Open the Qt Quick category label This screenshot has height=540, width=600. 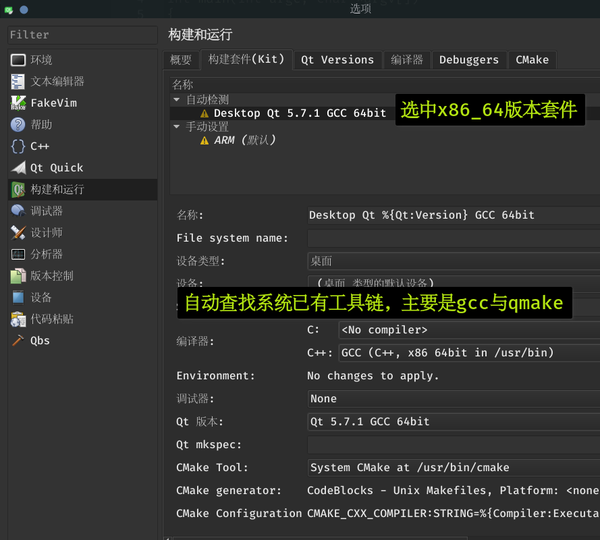pyautogui.click(x=57, y=168)
